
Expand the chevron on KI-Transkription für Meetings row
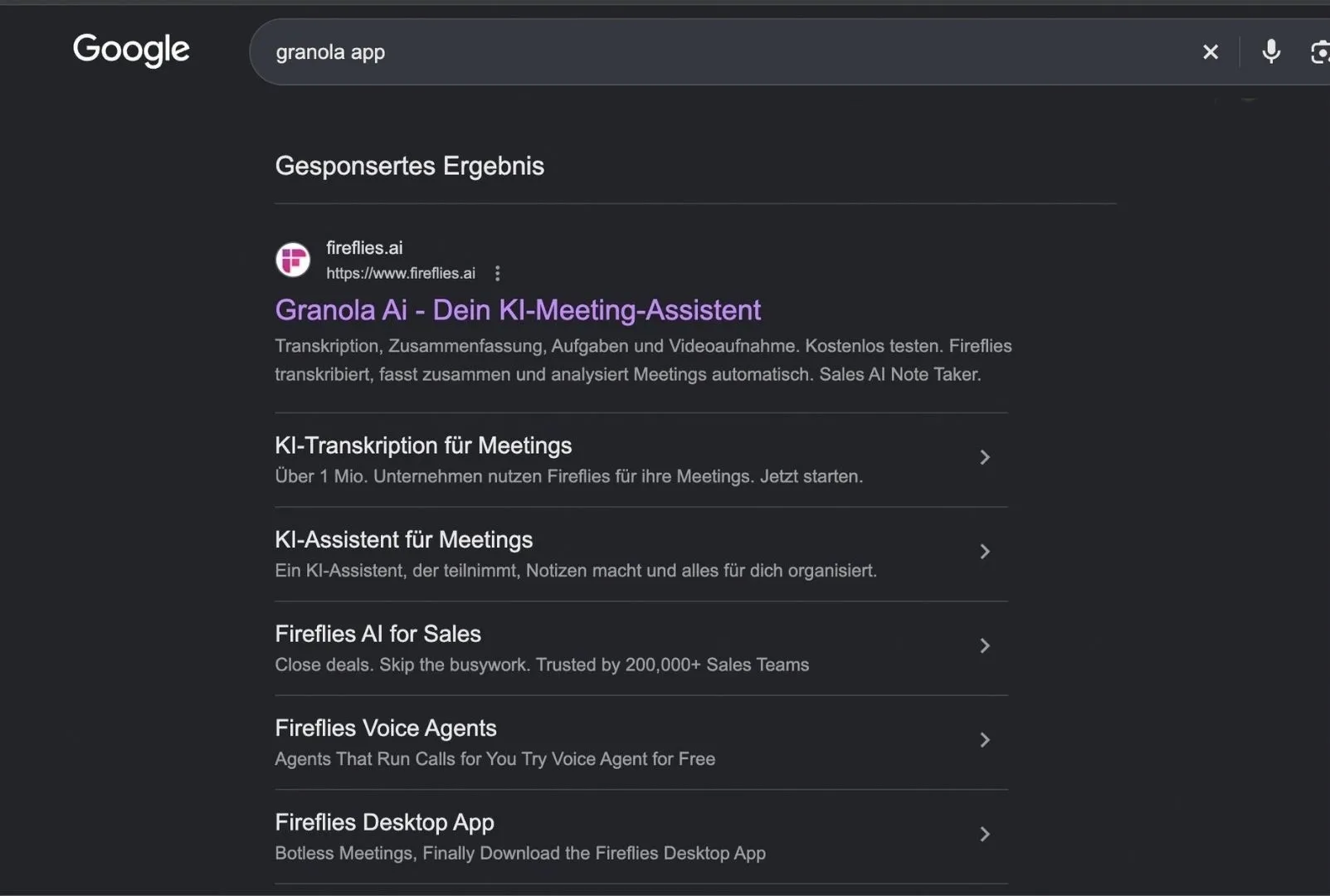(x=985, y=457)
